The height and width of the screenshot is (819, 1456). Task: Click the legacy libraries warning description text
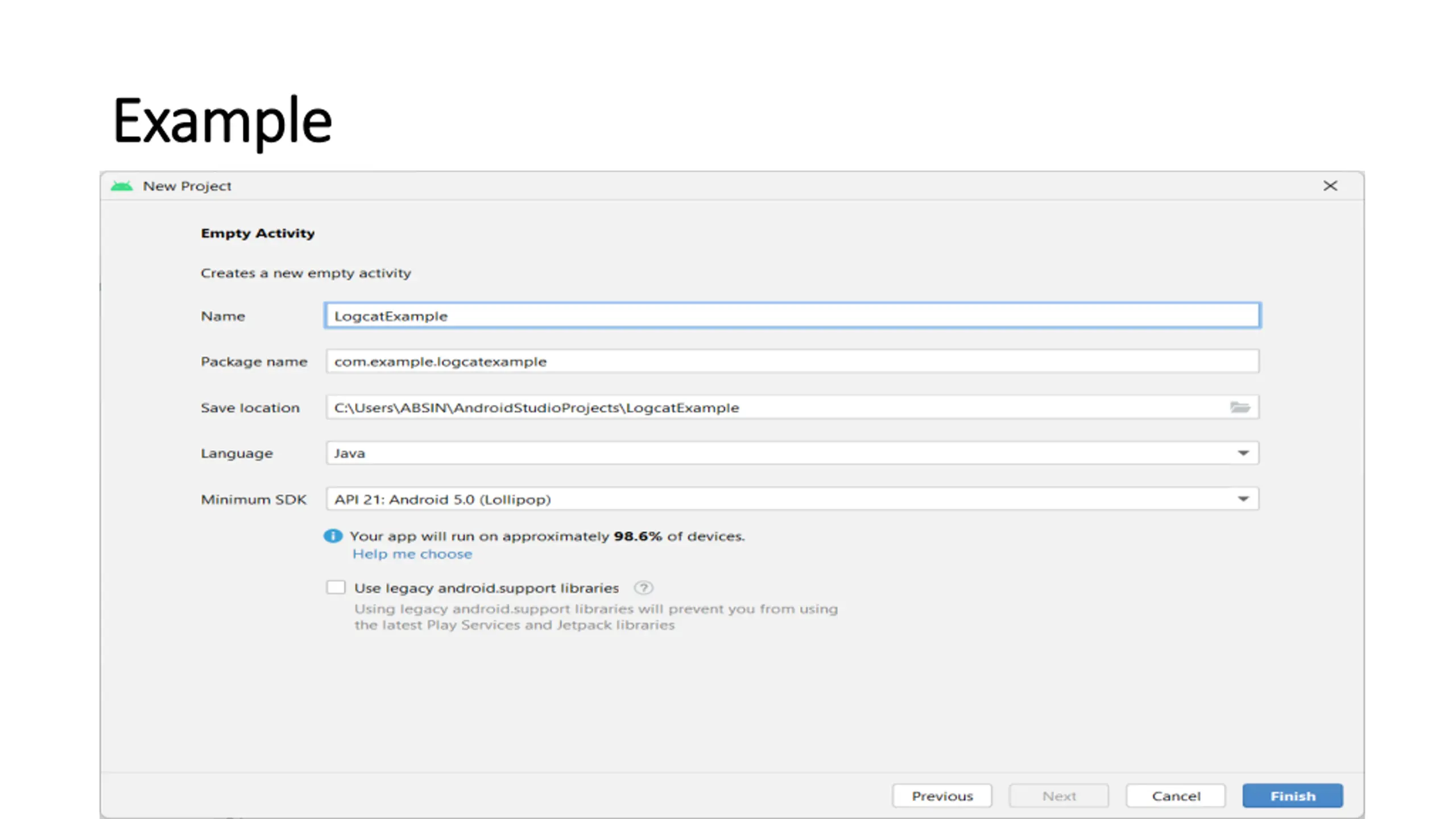click(596, 617)
